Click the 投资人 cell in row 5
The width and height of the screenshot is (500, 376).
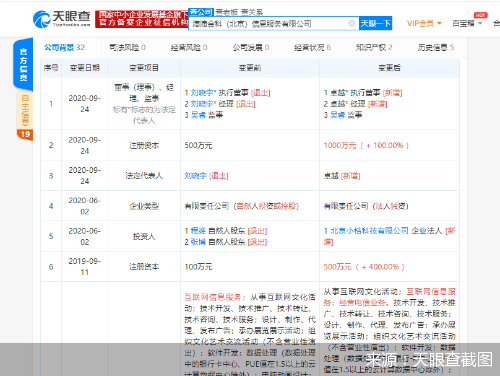click(144, 236)
